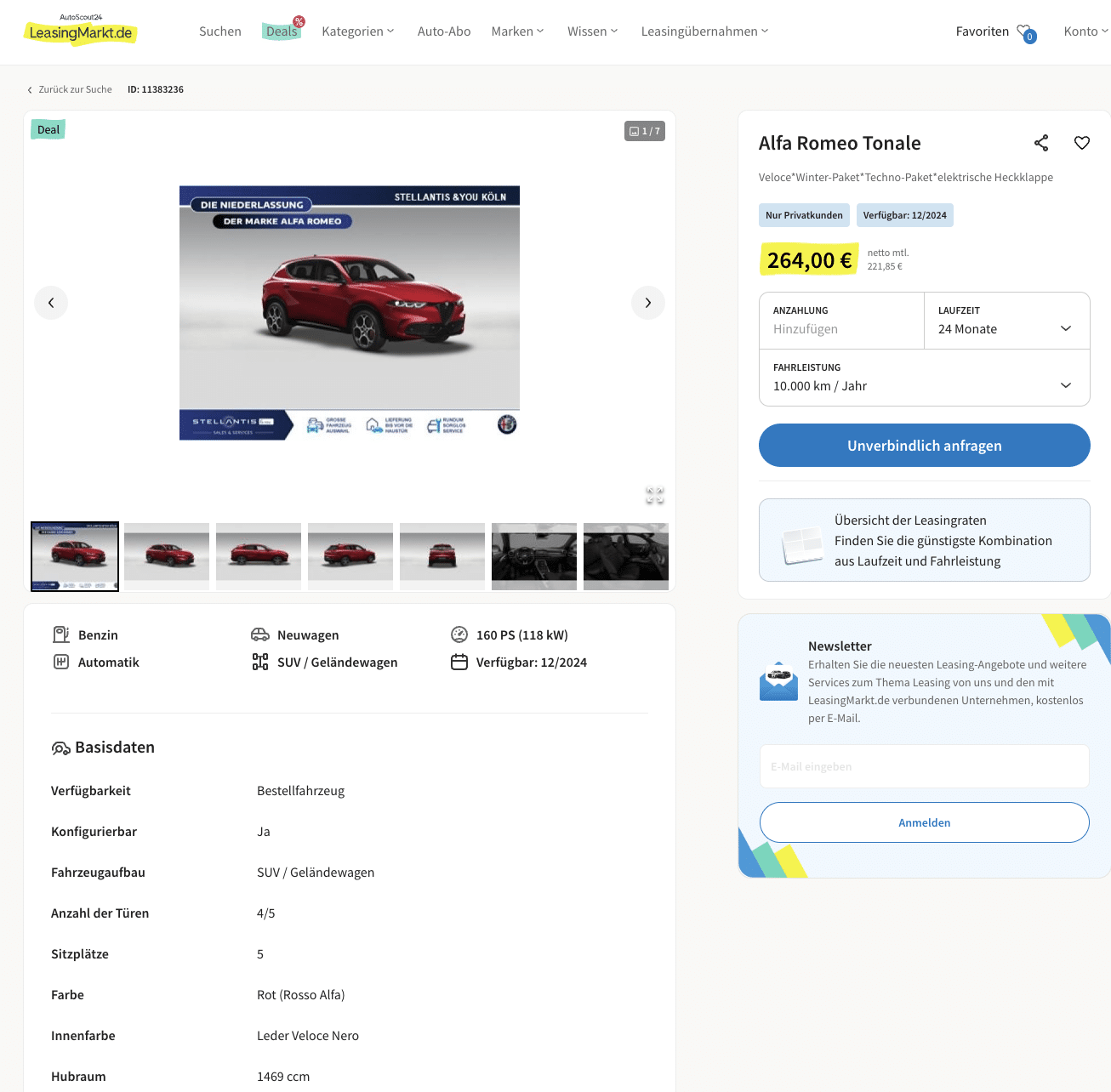Image resolution: width=1111 pixels, height=1092 pixels.
Task: Open the Suchen nav item
Action: [x=220, y=31]
